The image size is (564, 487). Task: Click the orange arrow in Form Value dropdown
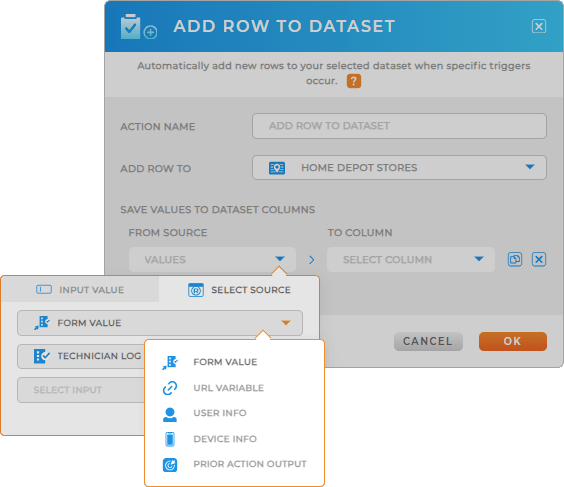[x=286, y=323]
